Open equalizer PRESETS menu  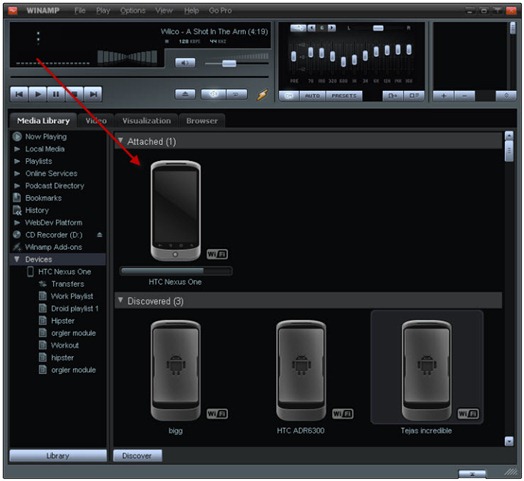pos(344,96)
